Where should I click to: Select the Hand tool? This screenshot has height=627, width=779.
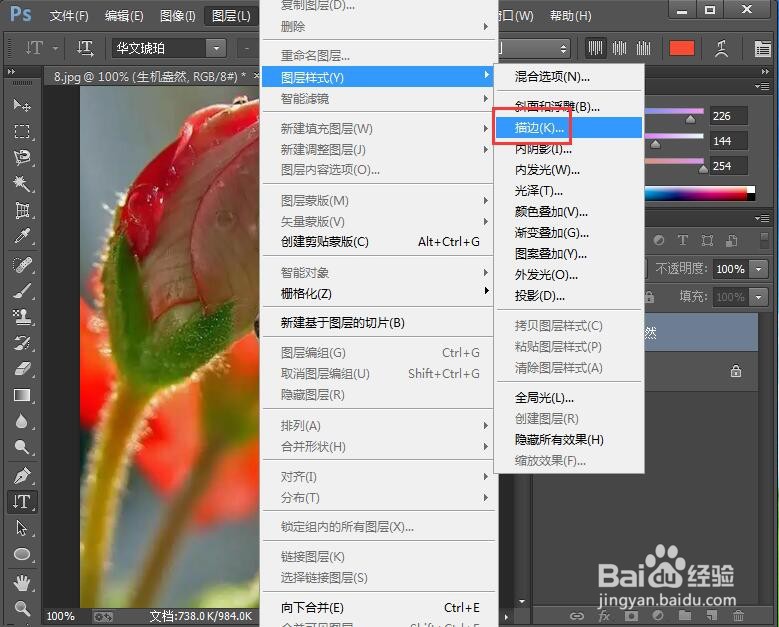[x=22, y=582]
